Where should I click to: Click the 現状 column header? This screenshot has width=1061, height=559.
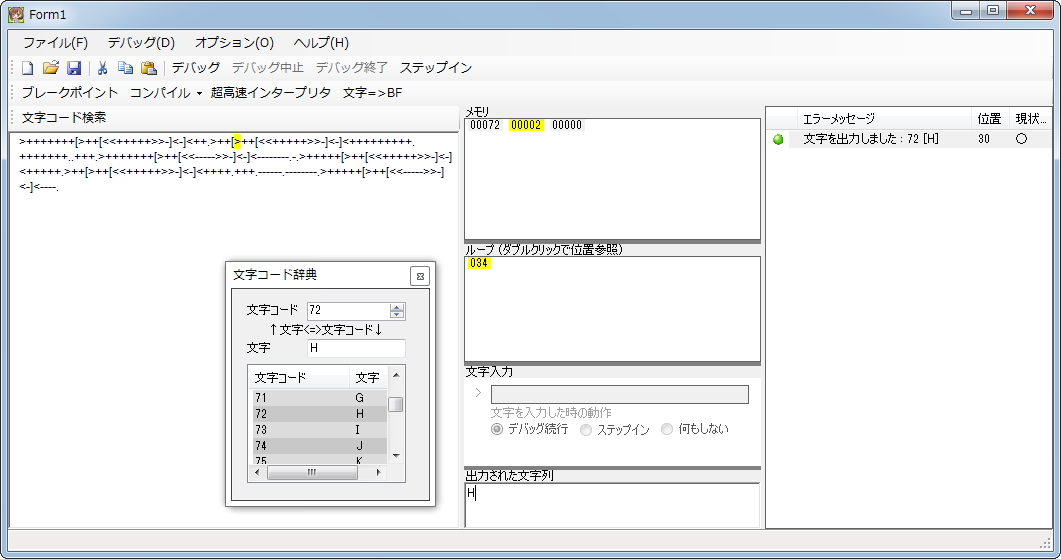[x=1030, y=119]
